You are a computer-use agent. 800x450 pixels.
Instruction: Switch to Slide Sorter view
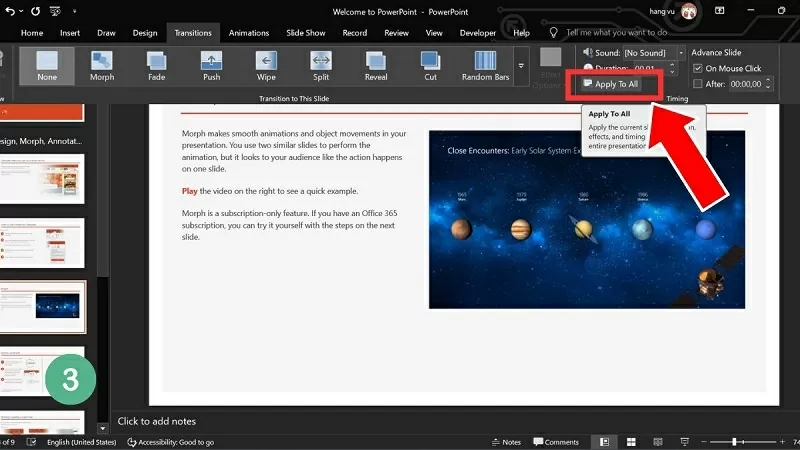[630, 441]
